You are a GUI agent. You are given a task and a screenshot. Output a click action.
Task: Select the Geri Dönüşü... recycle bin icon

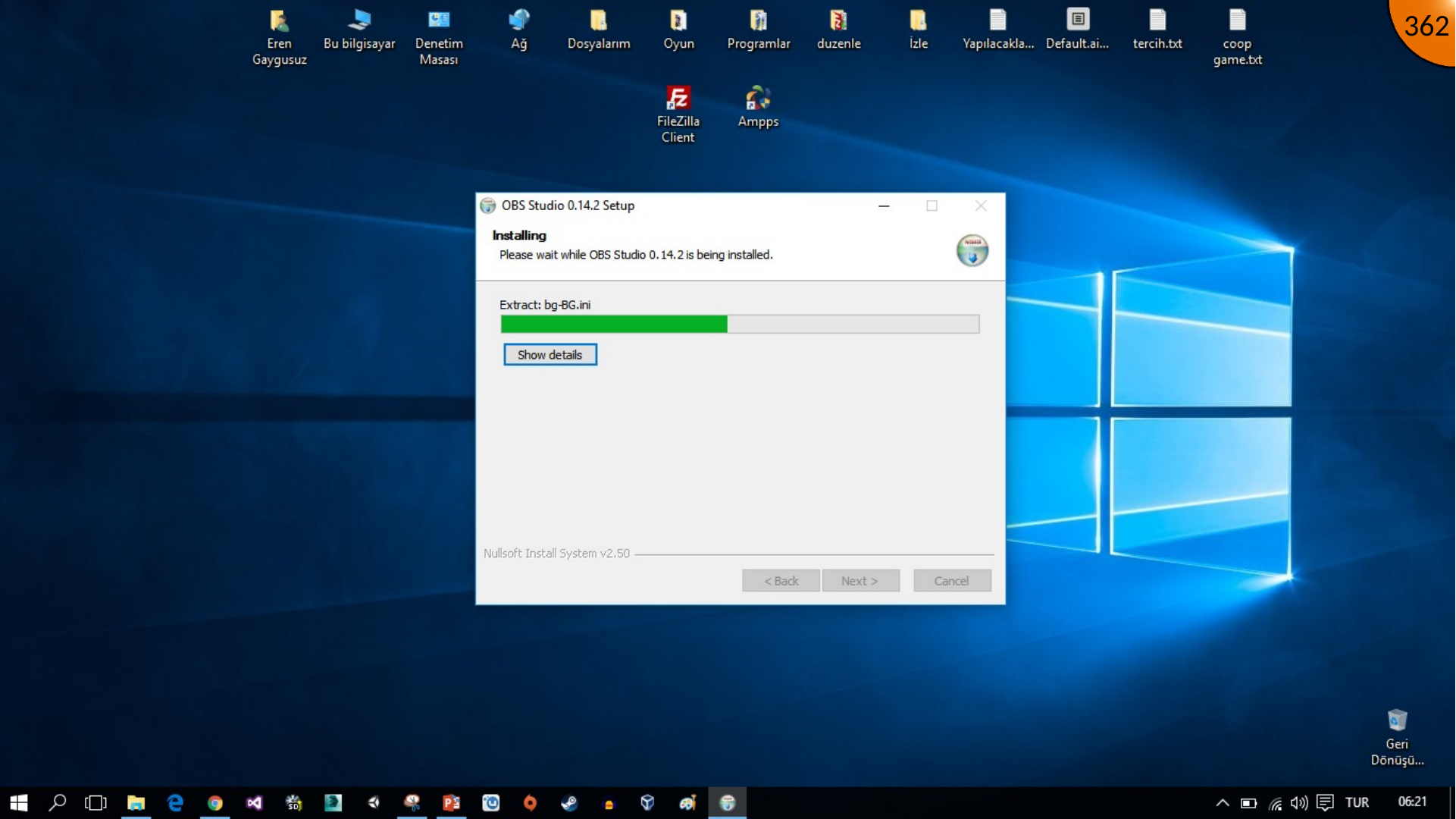1397,738
